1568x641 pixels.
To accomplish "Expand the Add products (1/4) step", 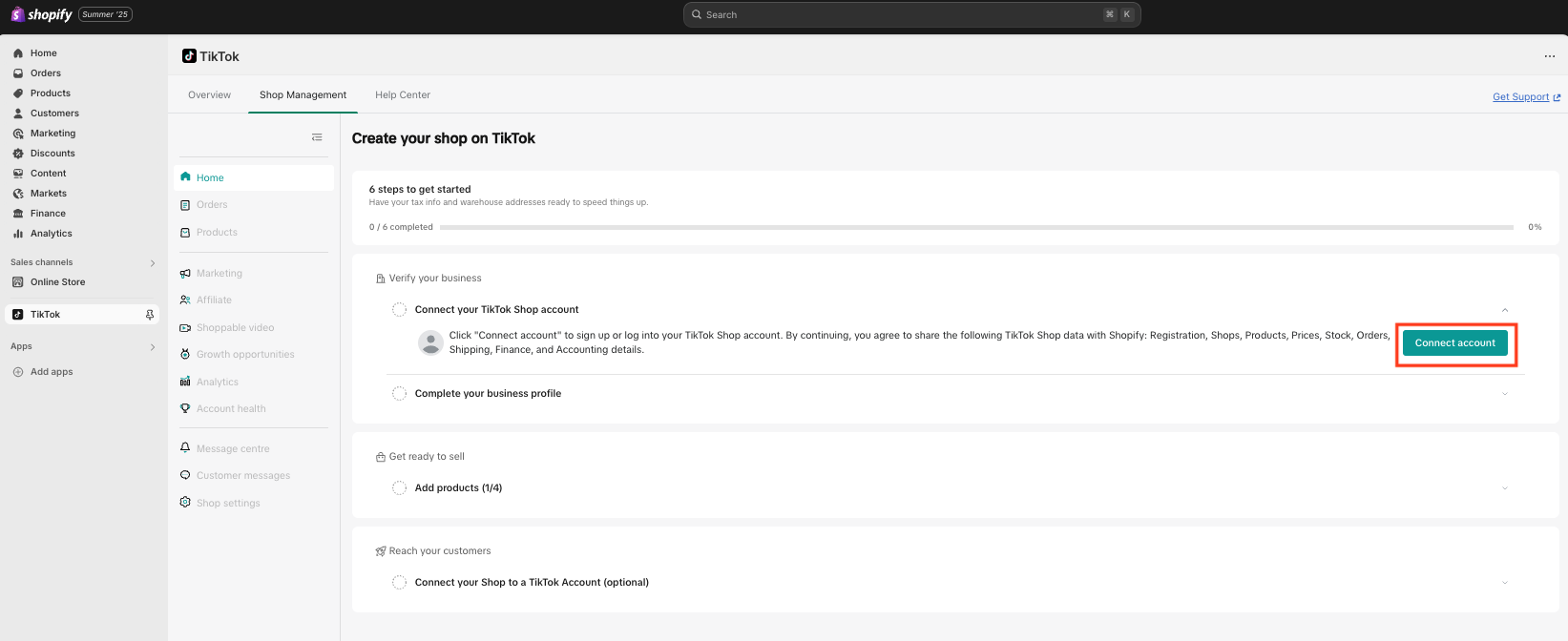I will click(x=1505, y=488).
